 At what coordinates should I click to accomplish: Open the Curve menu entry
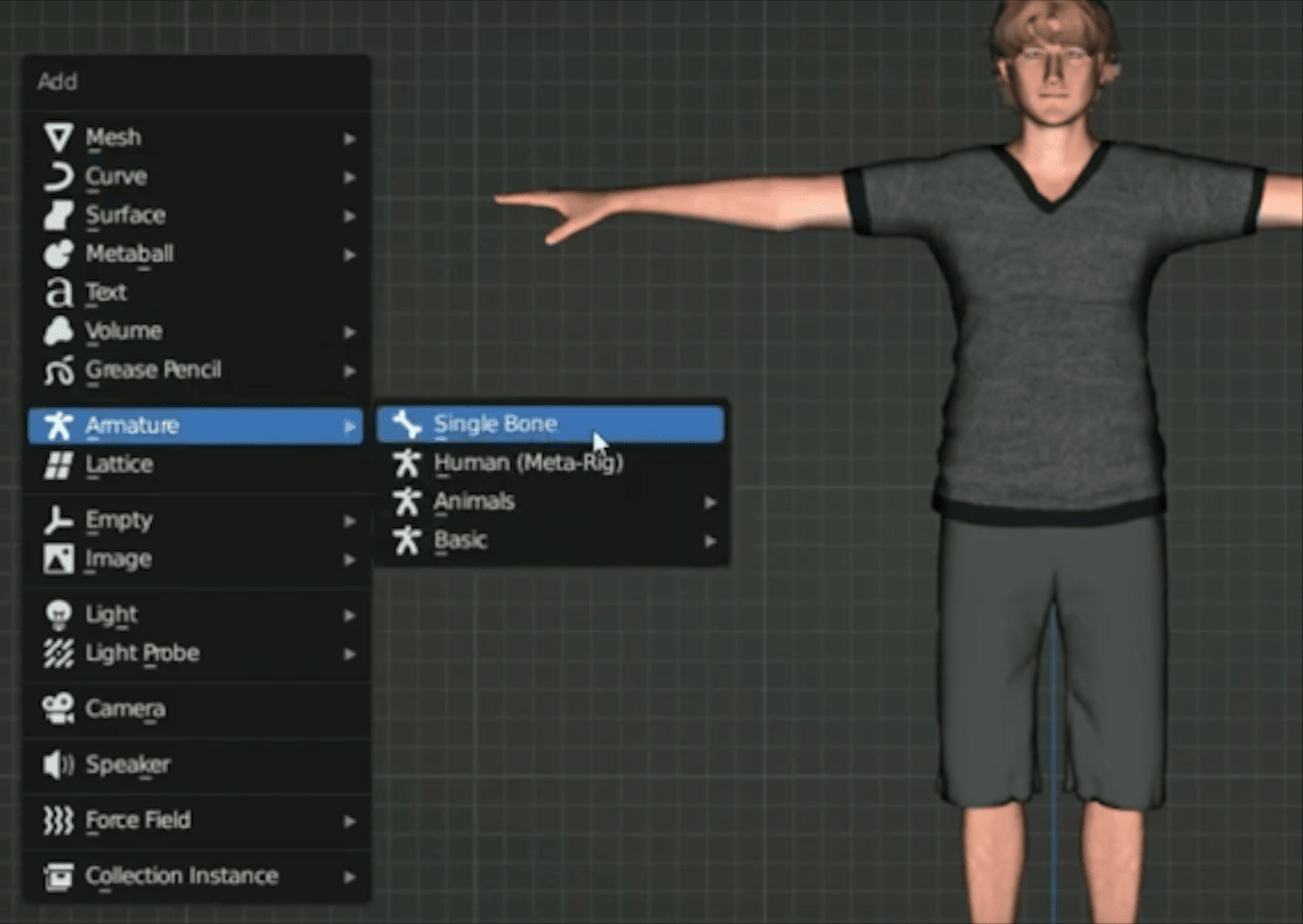pyautogui.click(x=196, y=176)
